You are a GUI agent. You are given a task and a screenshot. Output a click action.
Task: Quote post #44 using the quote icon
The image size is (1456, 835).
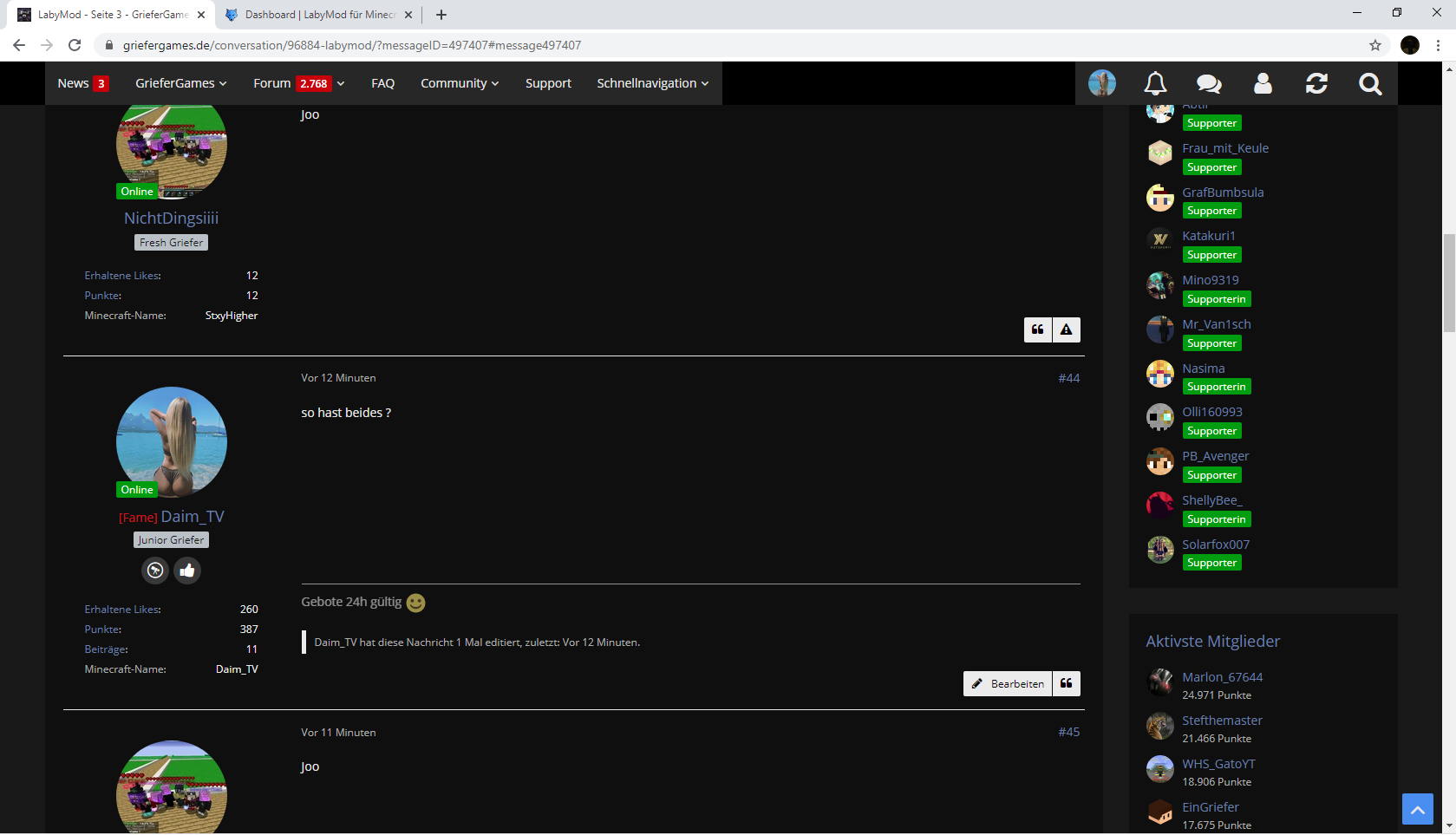[x=1066, y=683]
